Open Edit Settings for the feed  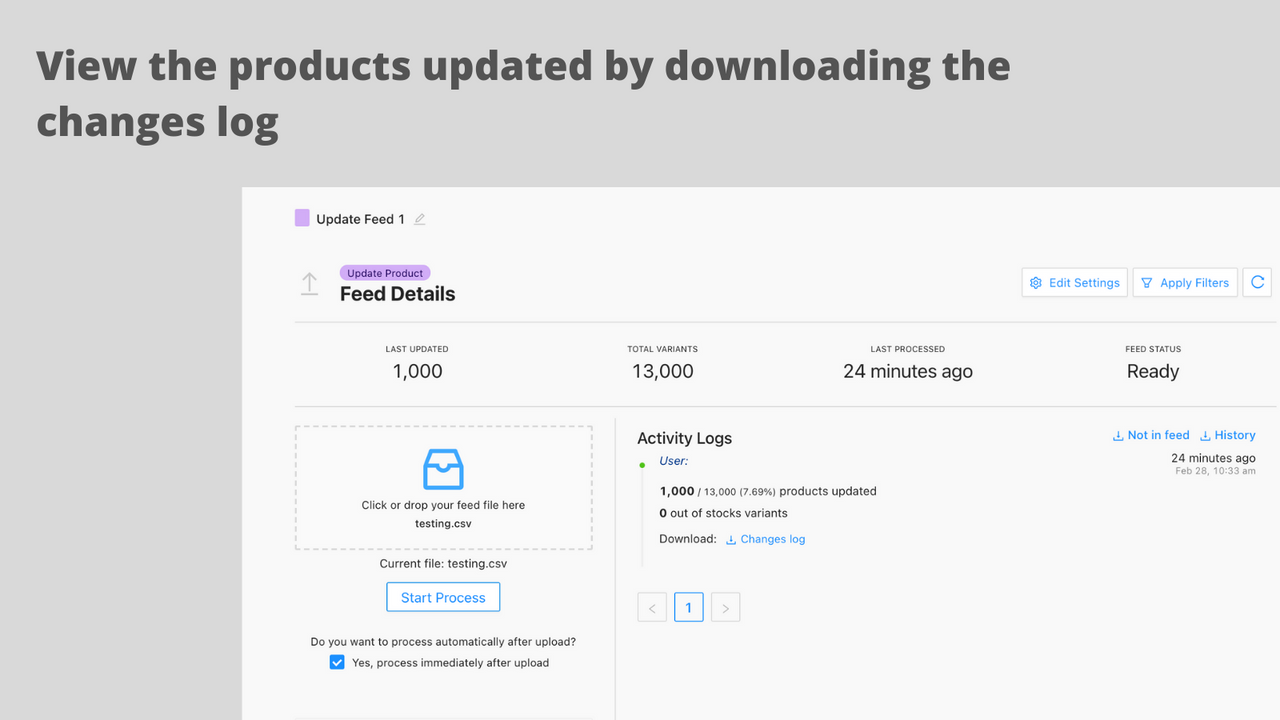click(x=1075, y=283)
